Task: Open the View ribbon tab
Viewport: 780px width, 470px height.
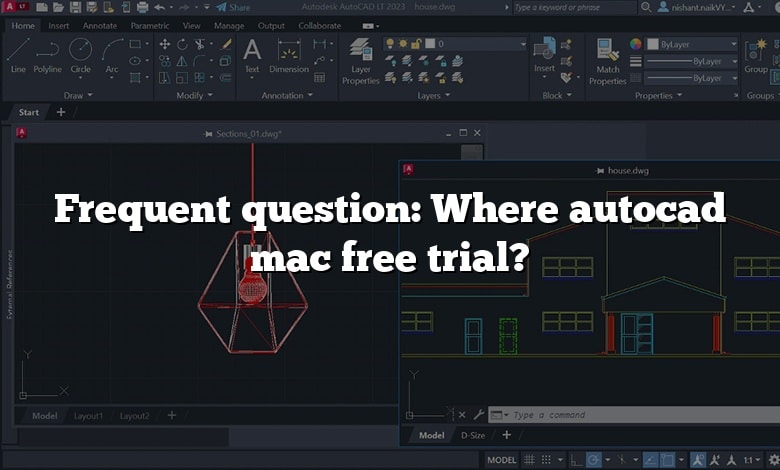Action: pos(192,25)
